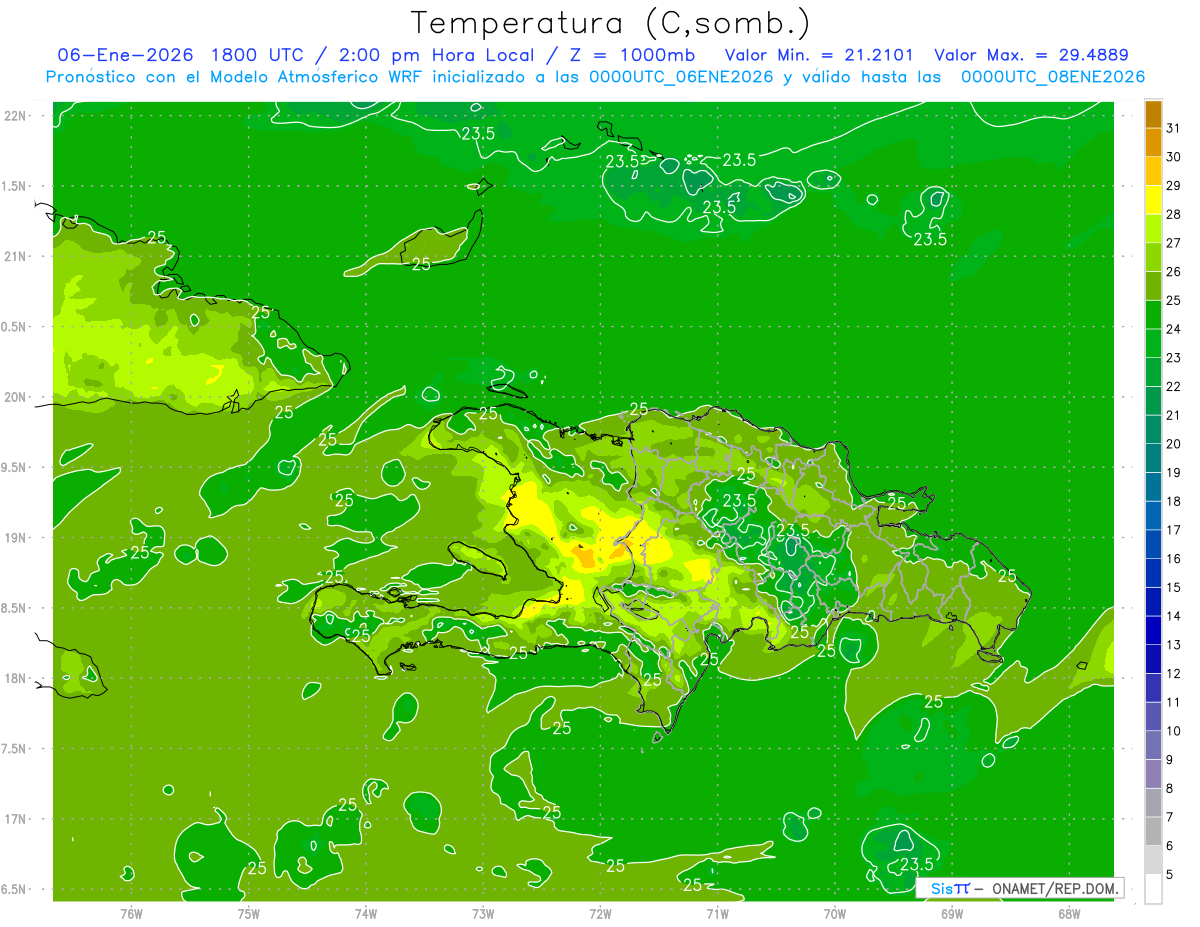1200x927 pixels.
Task: Pick the gray legend swatch between 6 and 7
Action: tap(1153, 831)
